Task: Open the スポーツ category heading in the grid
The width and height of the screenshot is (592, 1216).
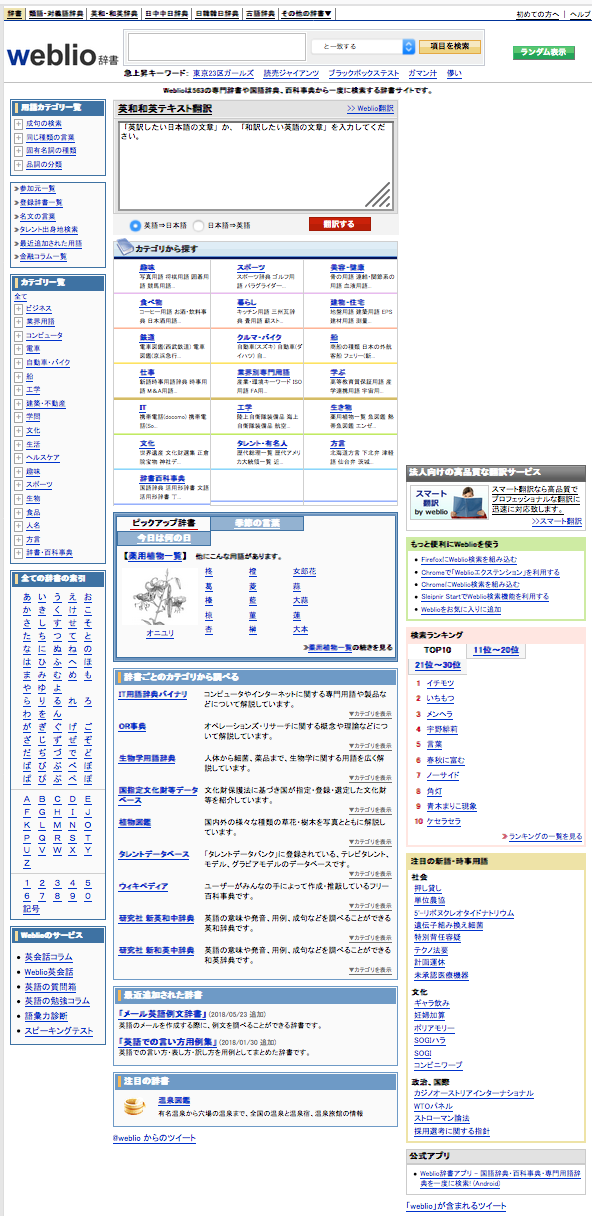Action: coord(251,267)
